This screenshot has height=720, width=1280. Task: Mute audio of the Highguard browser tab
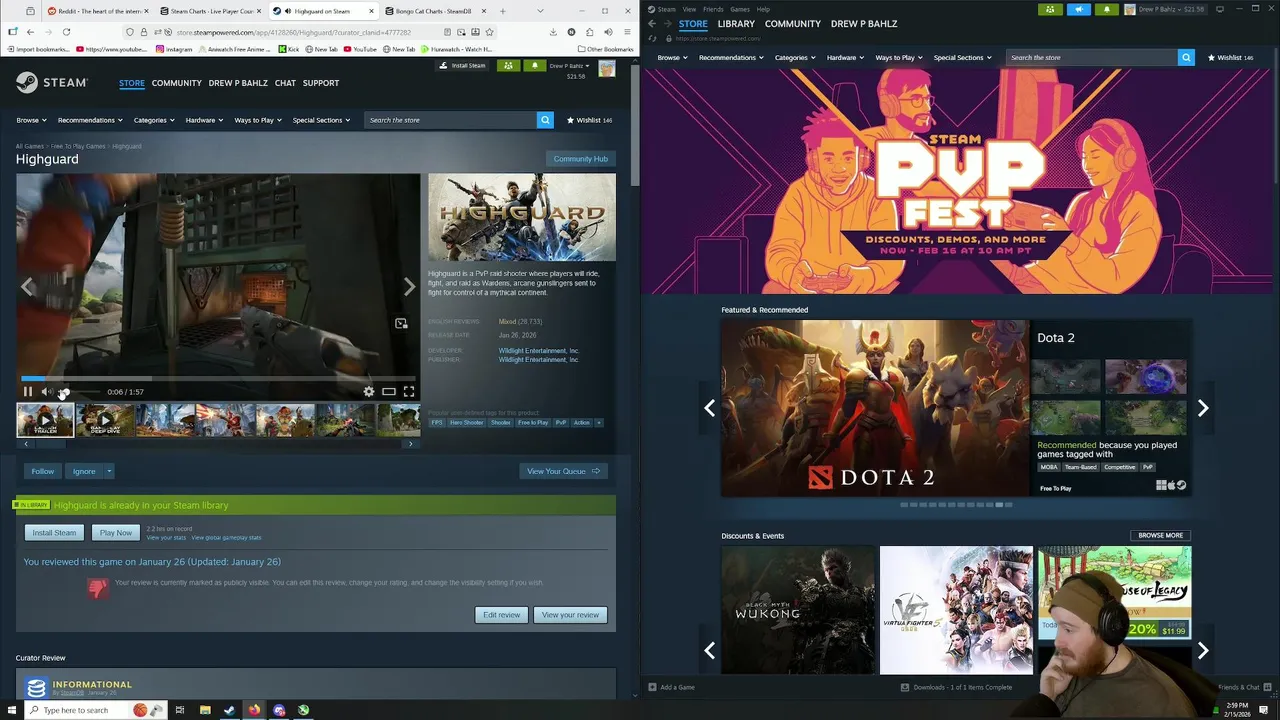coord(289,11)
